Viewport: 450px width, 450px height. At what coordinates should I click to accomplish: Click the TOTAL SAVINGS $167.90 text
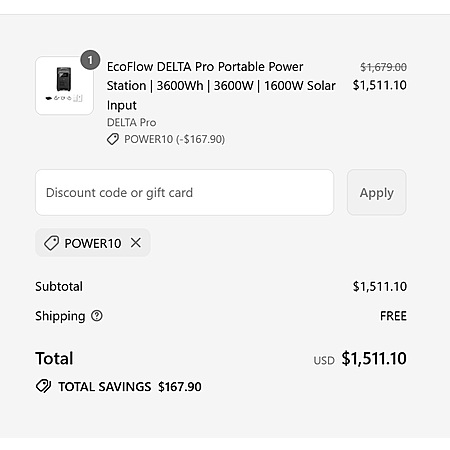[130, 387]
